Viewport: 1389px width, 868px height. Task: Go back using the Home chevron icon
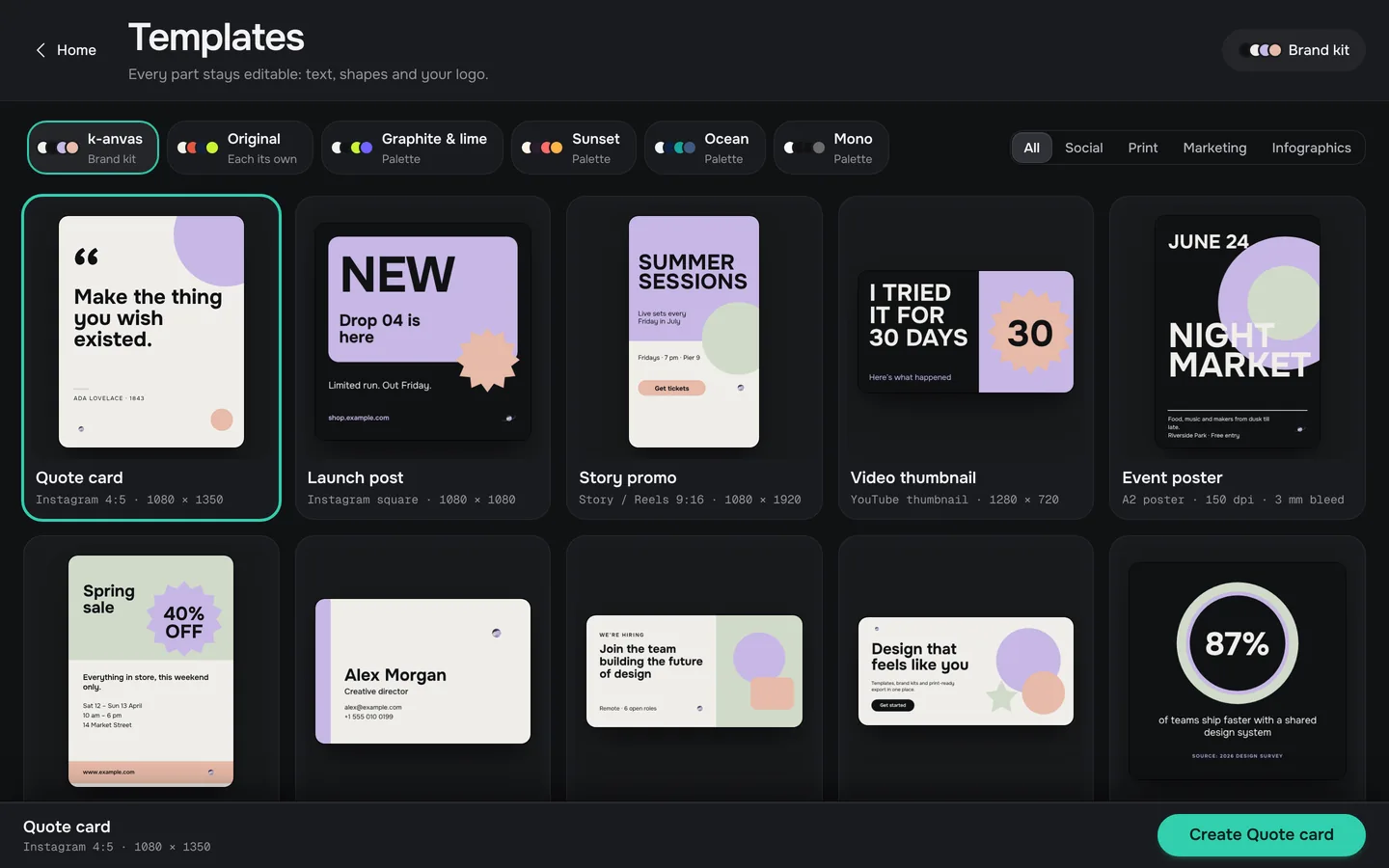(x=41, y=50)
